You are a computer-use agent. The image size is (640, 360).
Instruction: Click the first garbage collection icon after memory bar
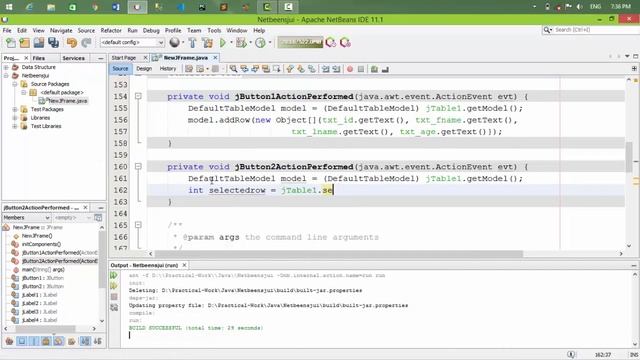[331, 42]
